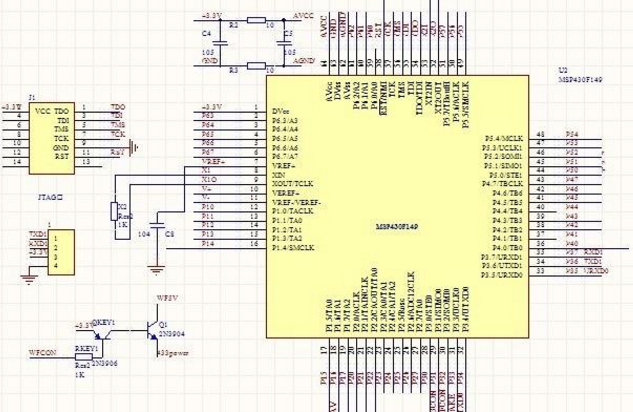Click the P5.3/UCLK1 pin label
The width and height of the screenshot is (633, 412).
[503, 147]
